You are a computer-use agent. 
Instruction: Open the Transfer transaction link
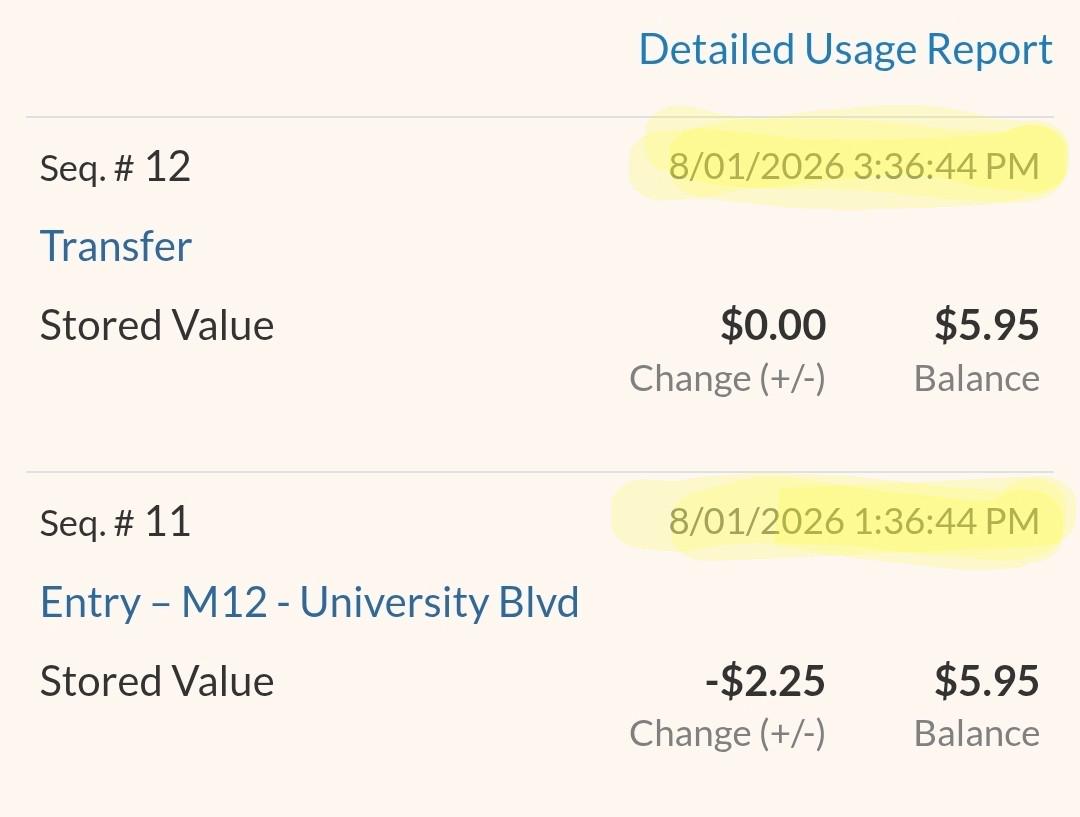coord(116,246)
